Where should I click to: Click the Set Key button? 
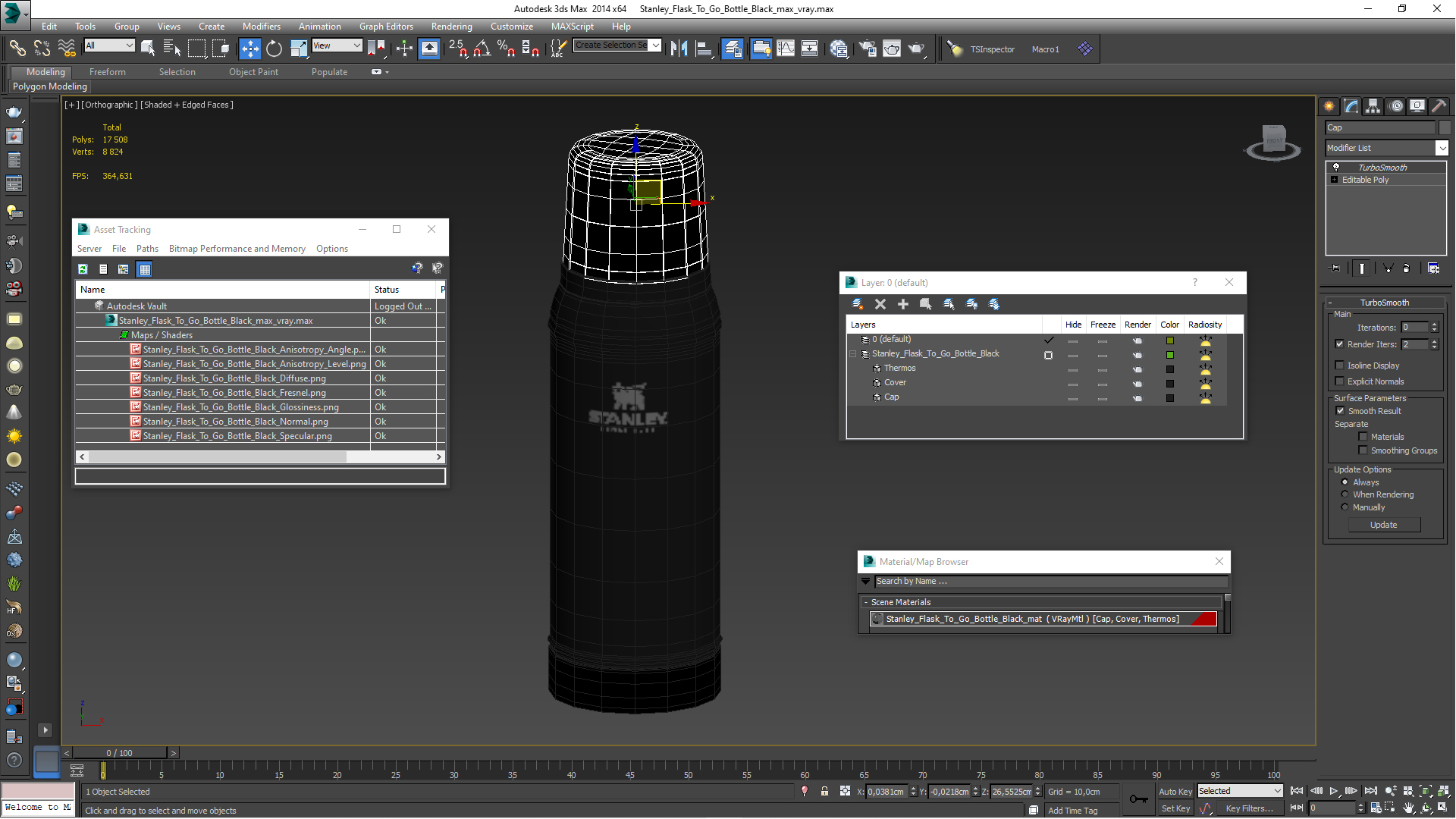coord(1175,808)
